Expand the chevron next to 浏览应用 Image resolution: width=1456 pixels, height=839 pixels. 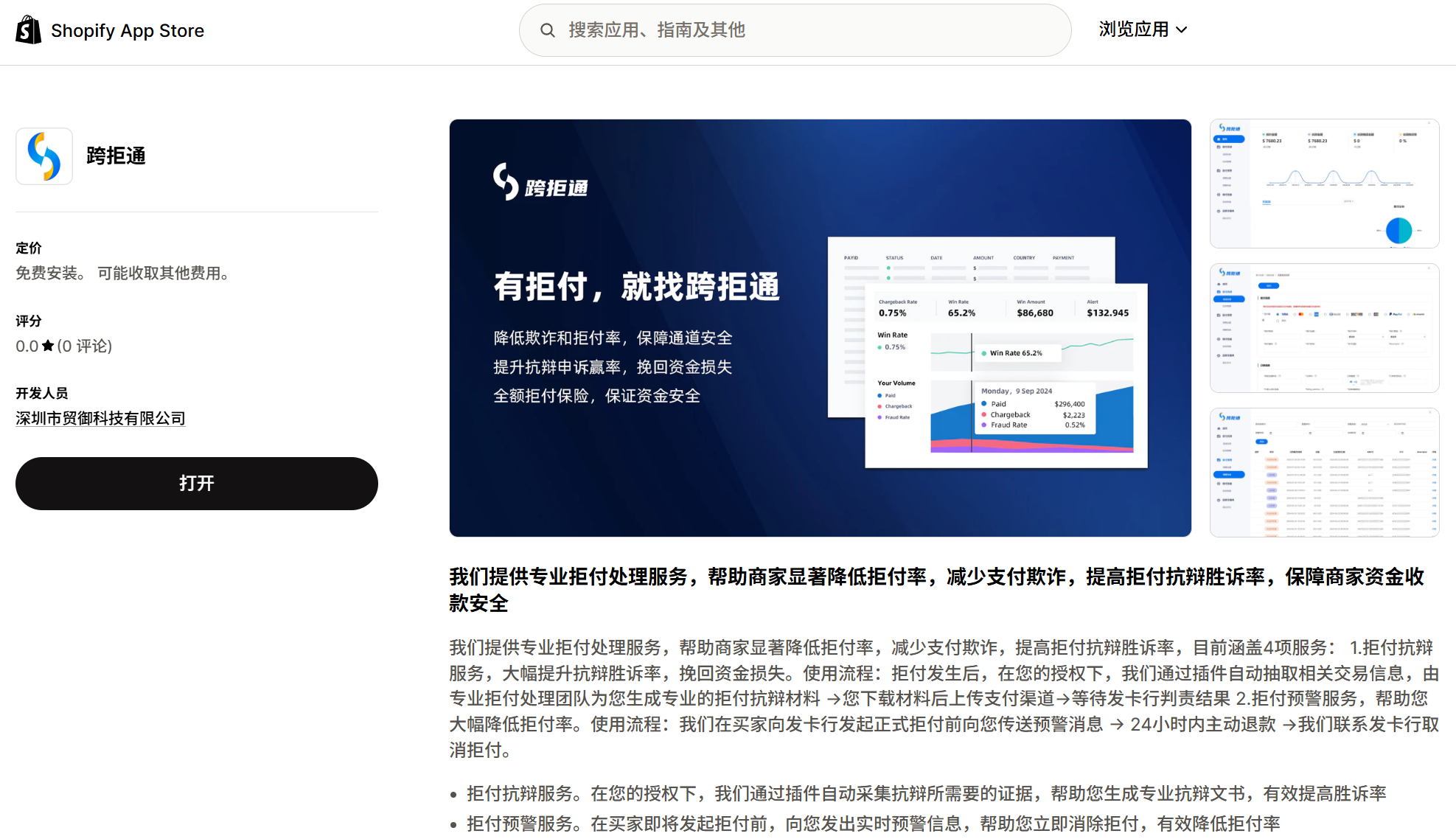(1182, 30)
